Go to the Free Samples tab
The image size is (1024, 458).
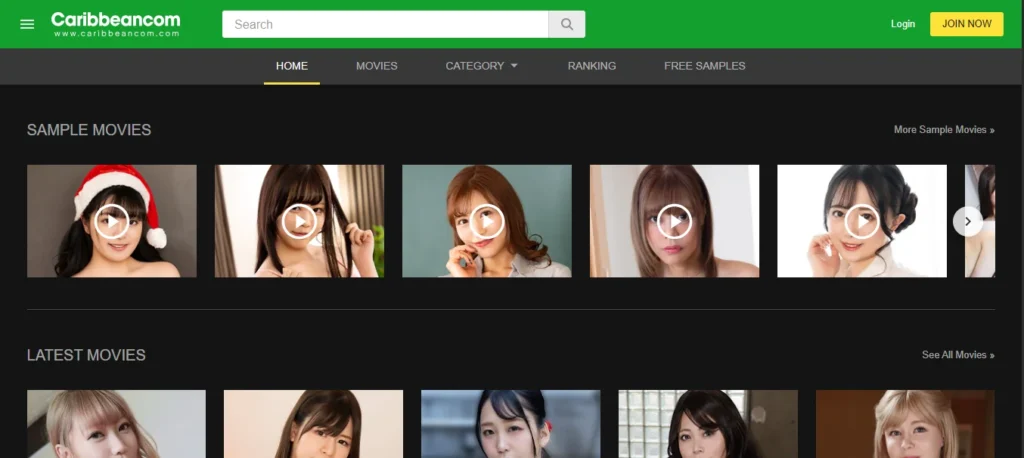point(705,66)
